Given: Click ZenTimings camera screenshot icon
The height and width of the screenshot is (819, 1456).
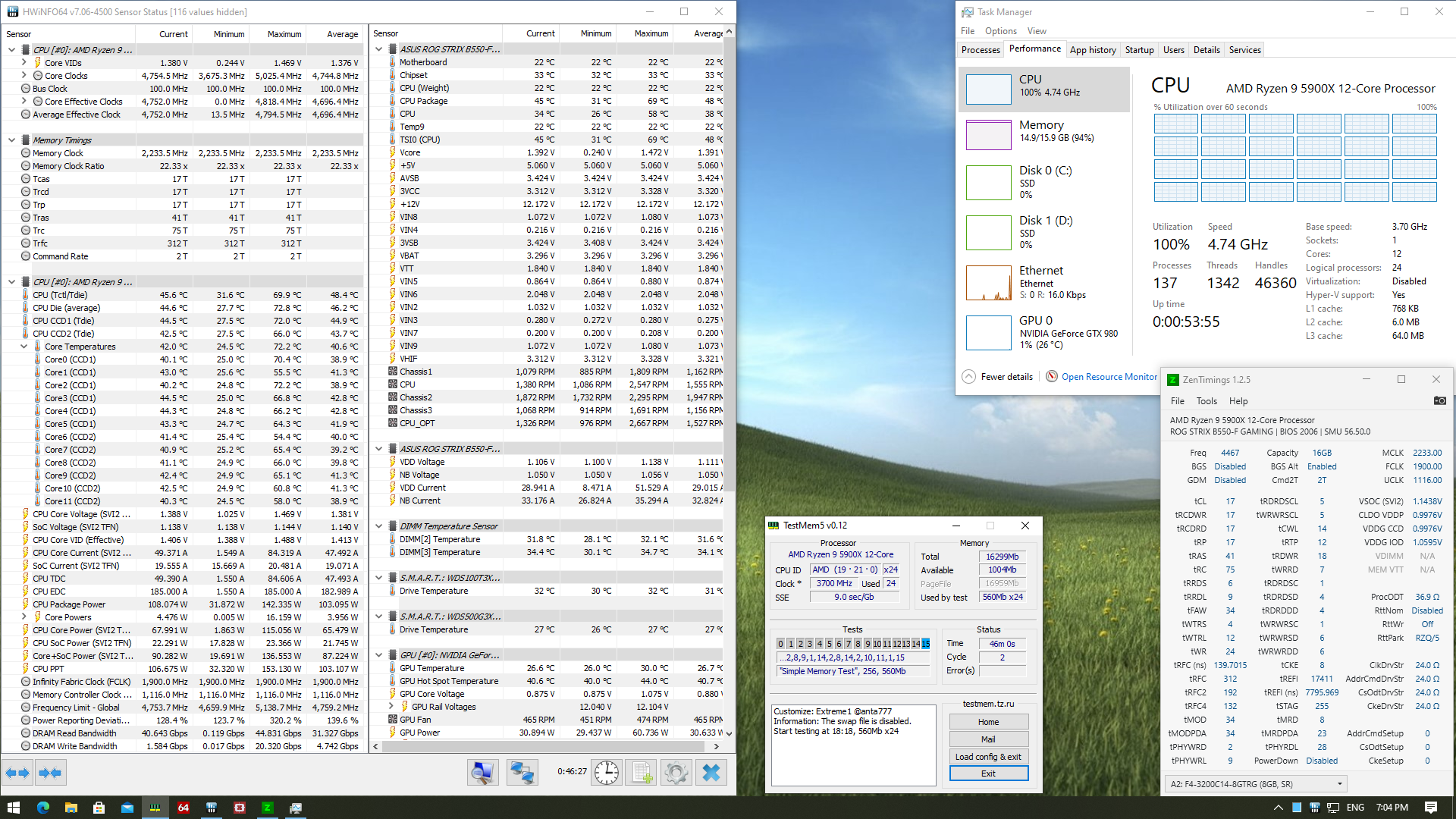Looking at the screenshot, I should pyautogui.click(x=1439, y=400).
